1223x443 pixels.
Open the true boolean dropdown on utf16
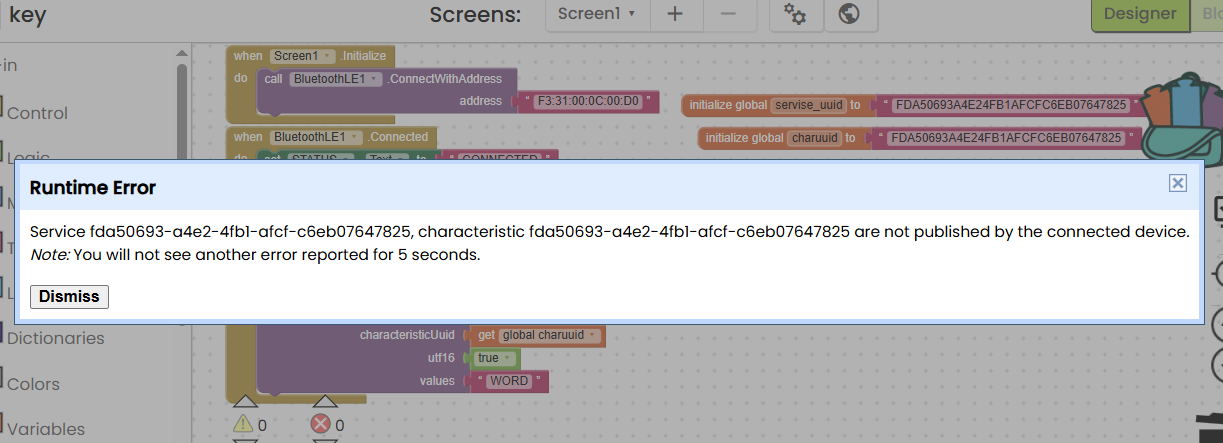point(496,358)
